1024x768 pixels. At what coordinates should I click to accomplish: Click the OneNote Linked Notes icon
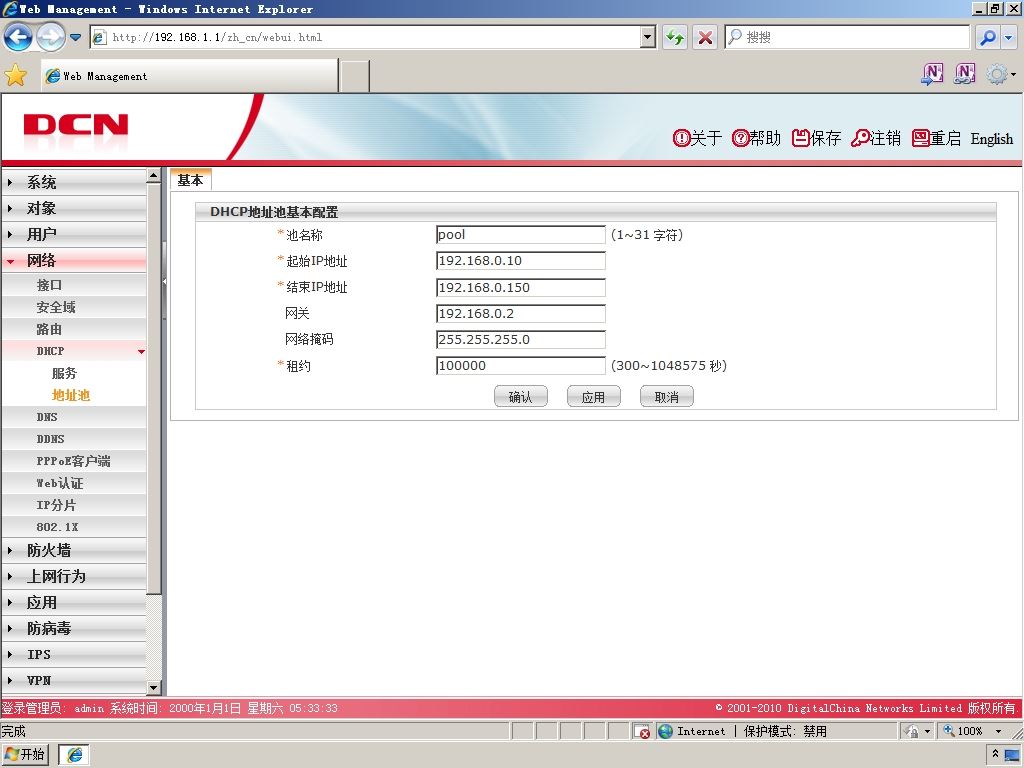click(965, 74)
